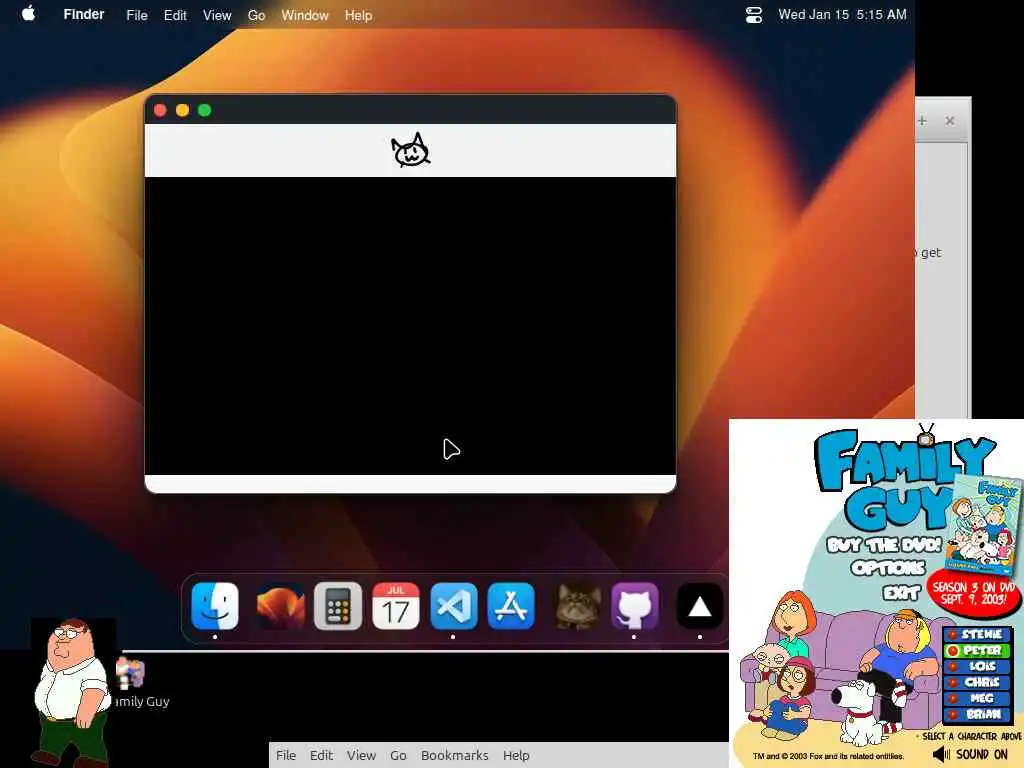Image resolution: width=1024 pixels, height=768 pixels.
Task: Open Help menu in bottom file manager
Action: click(516, 755)
